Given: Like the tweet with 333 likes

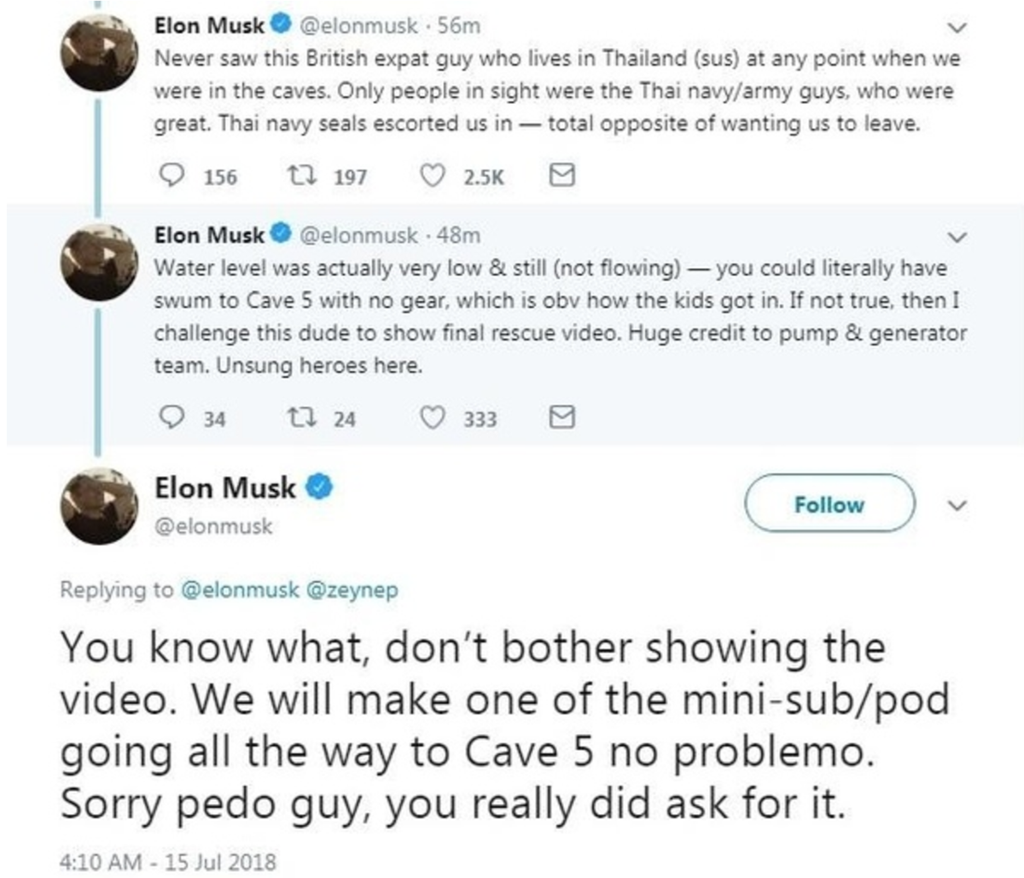Looking at the screenshot, I should point(433,420).
